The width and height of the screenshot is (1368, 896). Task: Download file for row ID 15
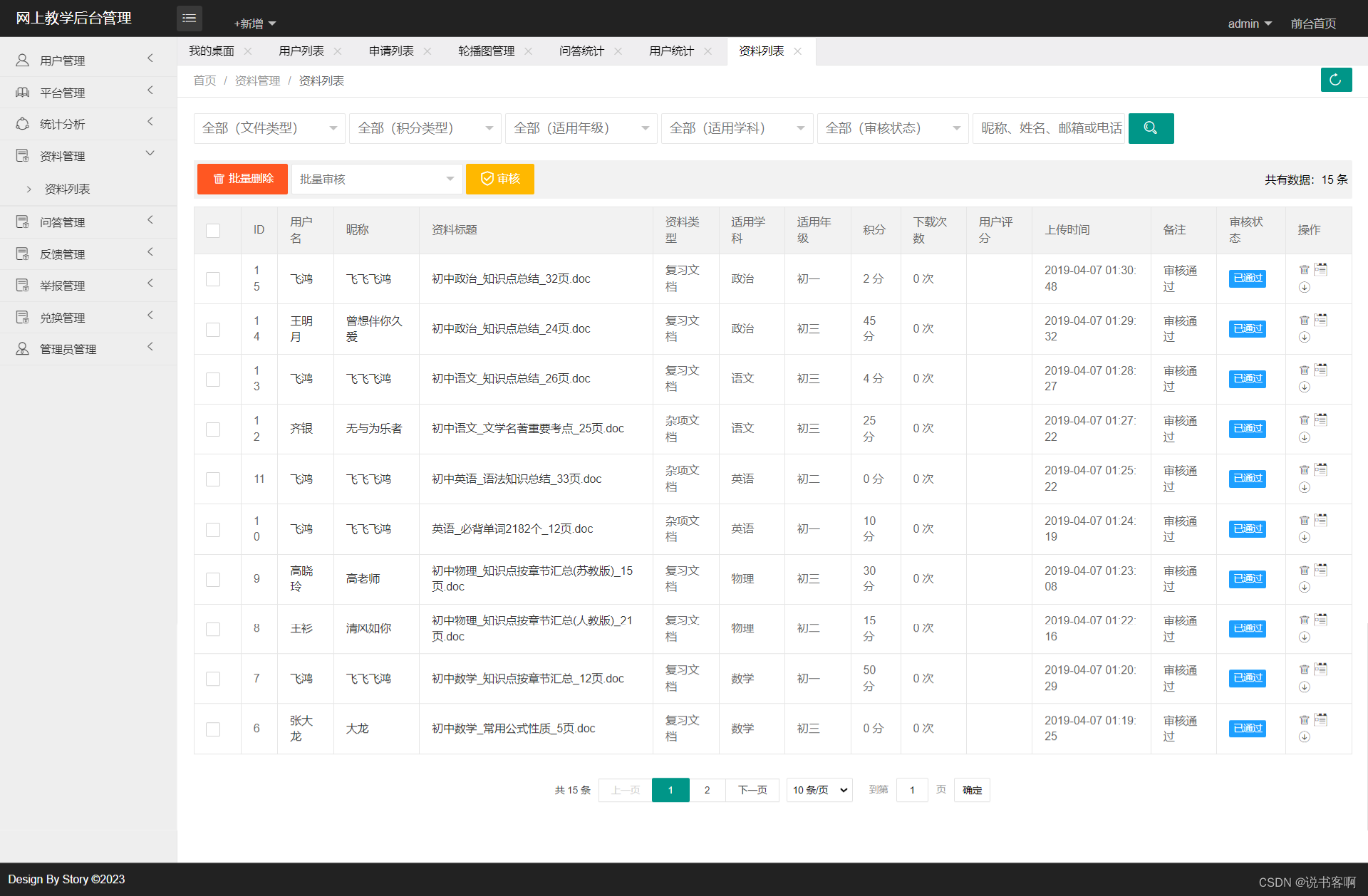[1304, 287]
